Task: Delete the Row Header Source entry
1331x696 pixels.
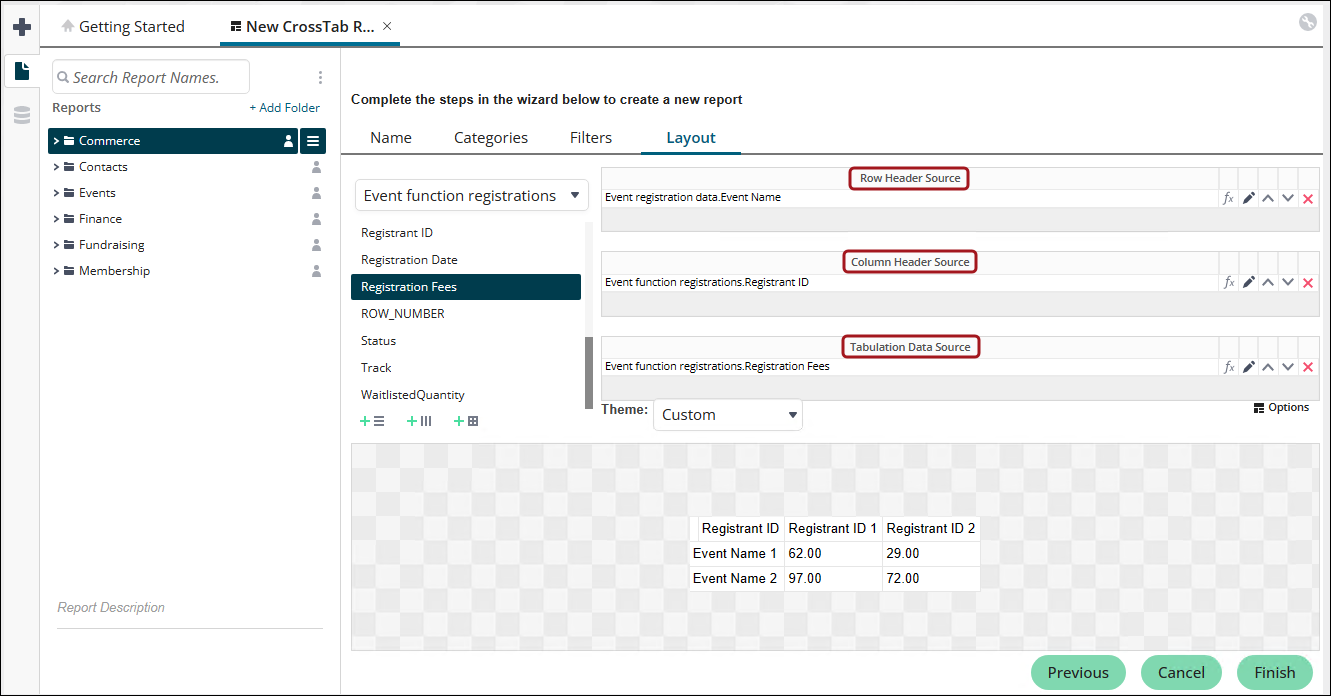Action: [1308, 198]
